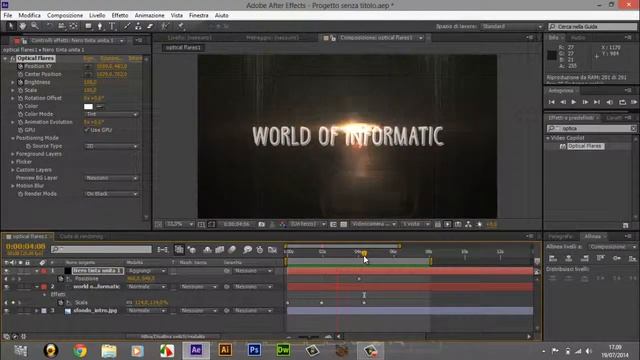Select the Rotation tool
640x360 pixels.
point(49,26)
